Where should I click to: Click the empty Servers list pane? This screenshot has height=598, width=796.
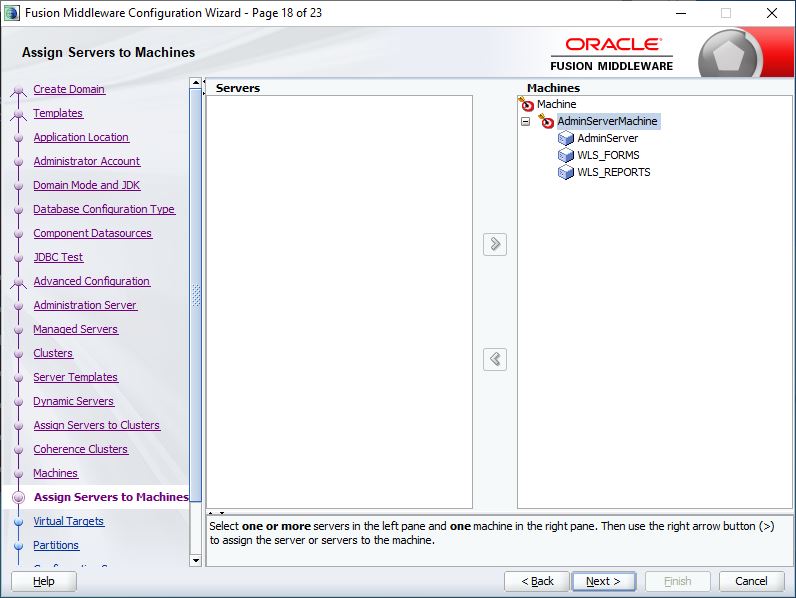coord(339,302)
